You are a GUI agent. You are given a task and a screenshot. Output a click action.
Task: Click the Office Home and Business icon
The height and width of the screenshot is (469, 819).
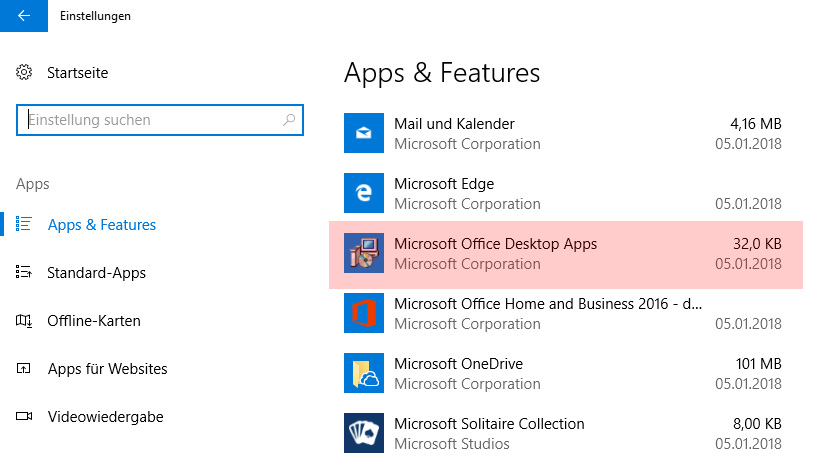tap(364, 313)
